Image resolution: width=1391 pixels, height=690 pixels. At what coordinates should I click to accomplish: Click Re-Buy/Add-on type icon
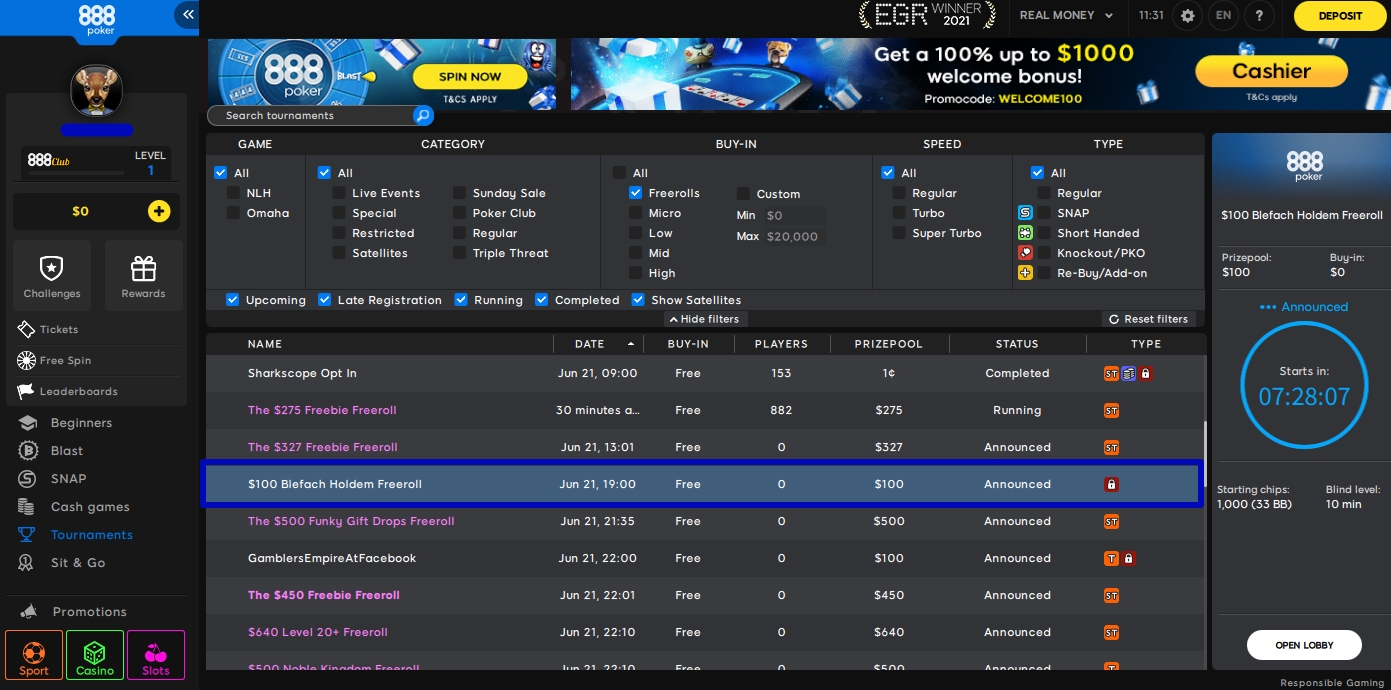(x=1025, y=273)
